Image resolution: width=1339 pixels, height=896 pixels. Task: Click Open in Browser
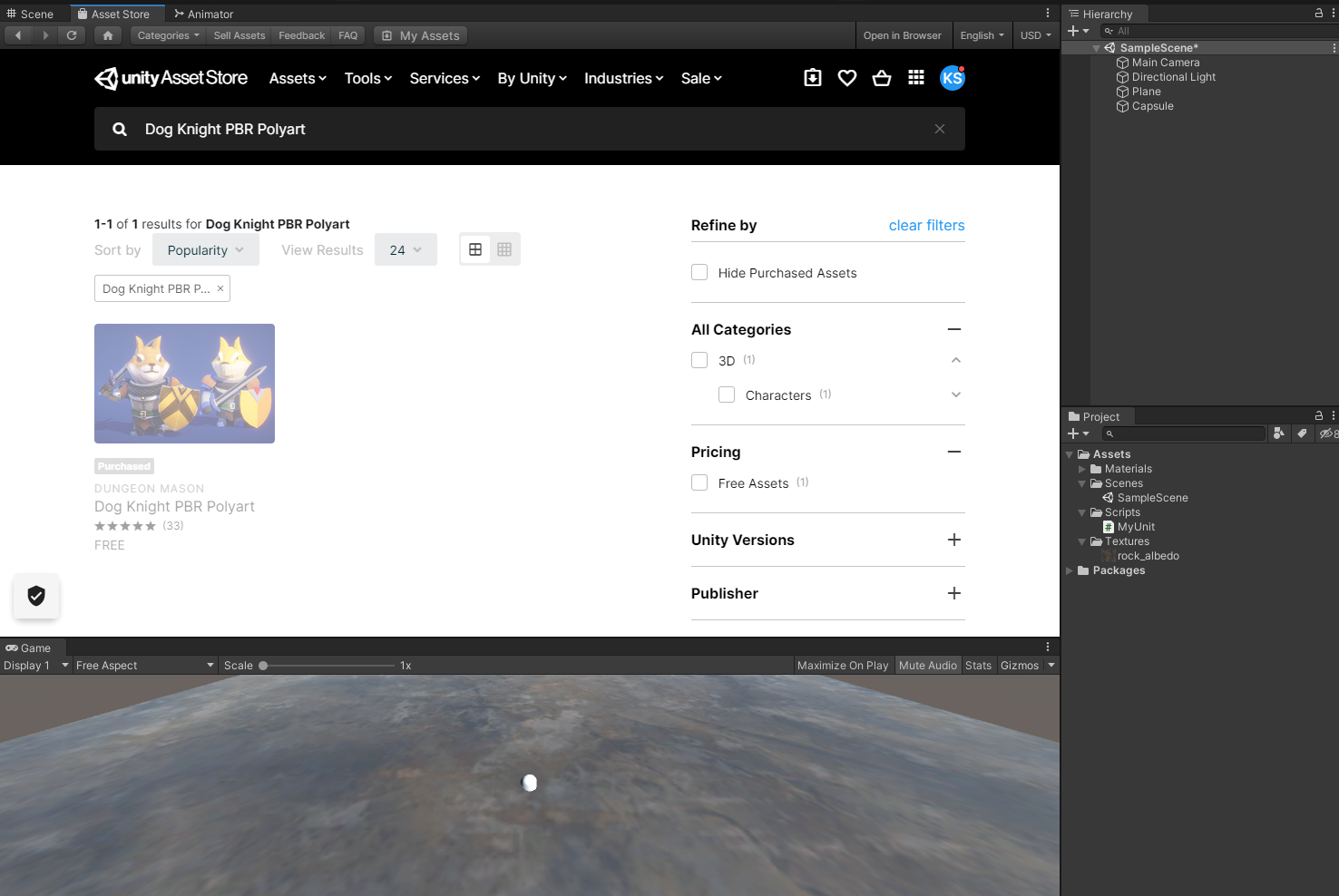click(x=903, y=35)
